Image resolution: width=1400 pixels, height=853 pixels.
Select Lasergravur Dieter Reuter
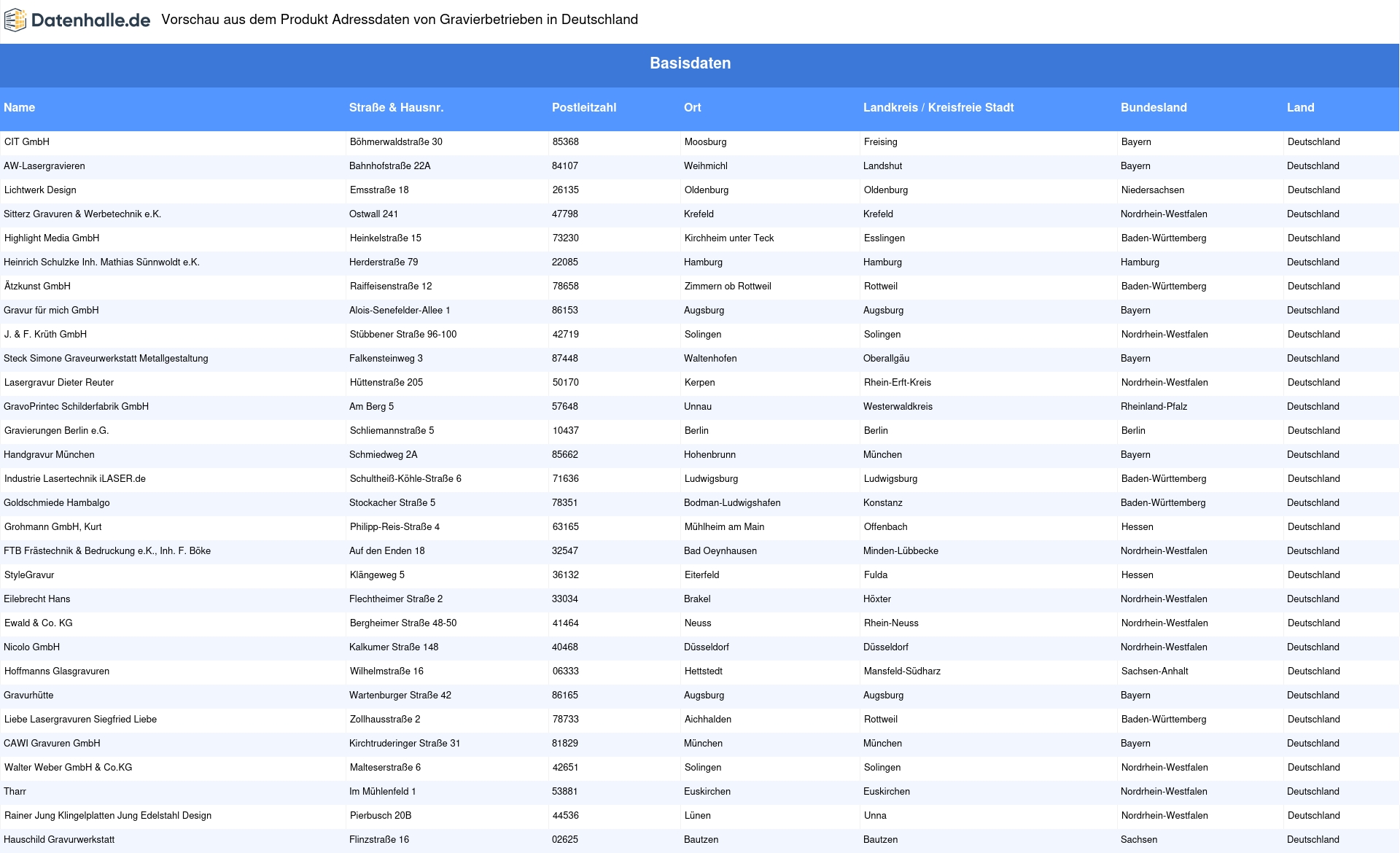click(x=59, y=382)
